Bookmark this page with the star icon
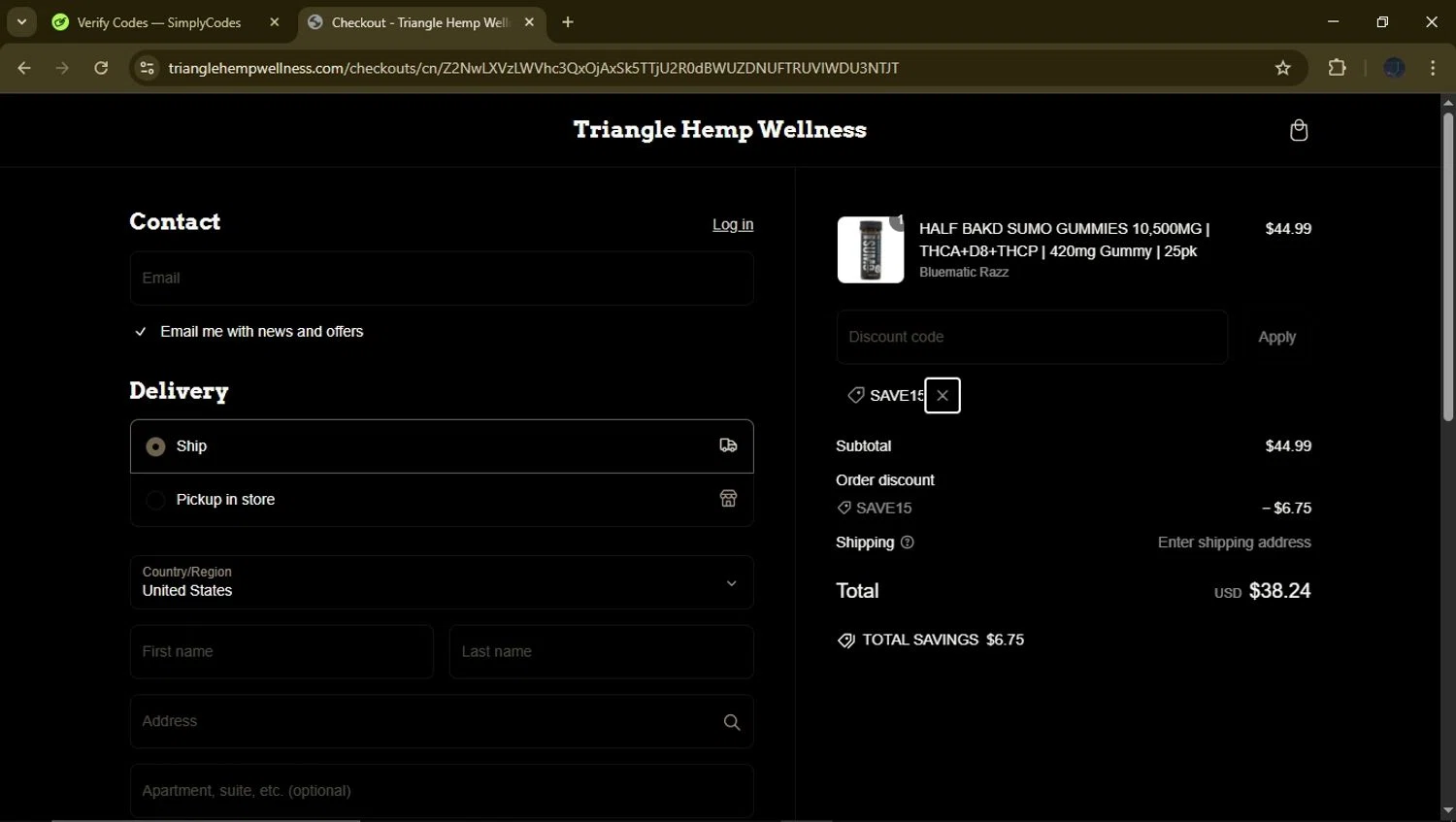 pyautogui.click(x=1283, y=68)
